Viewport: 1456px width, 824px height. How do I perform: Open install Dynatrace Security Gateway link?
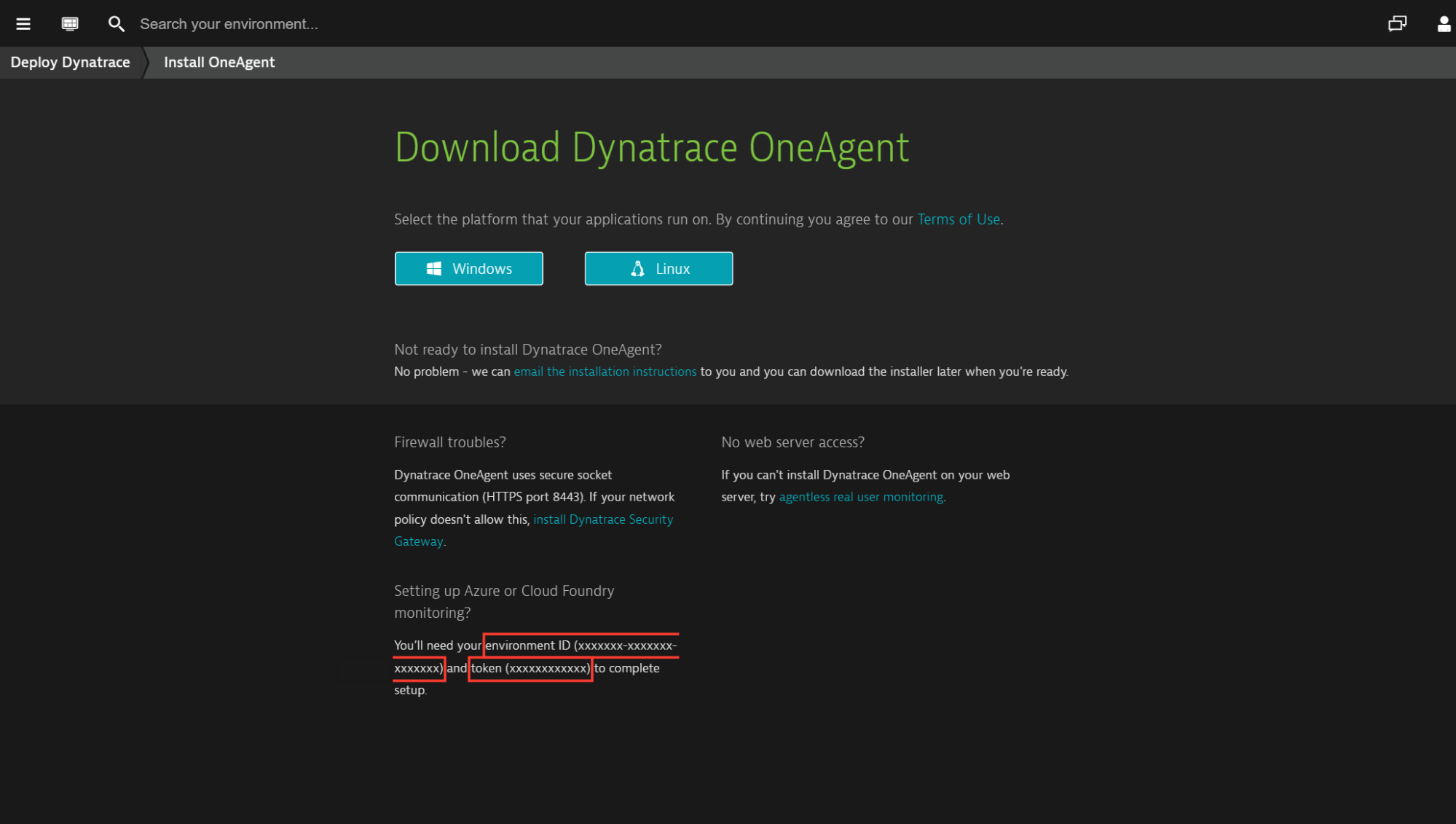[602, 519]
